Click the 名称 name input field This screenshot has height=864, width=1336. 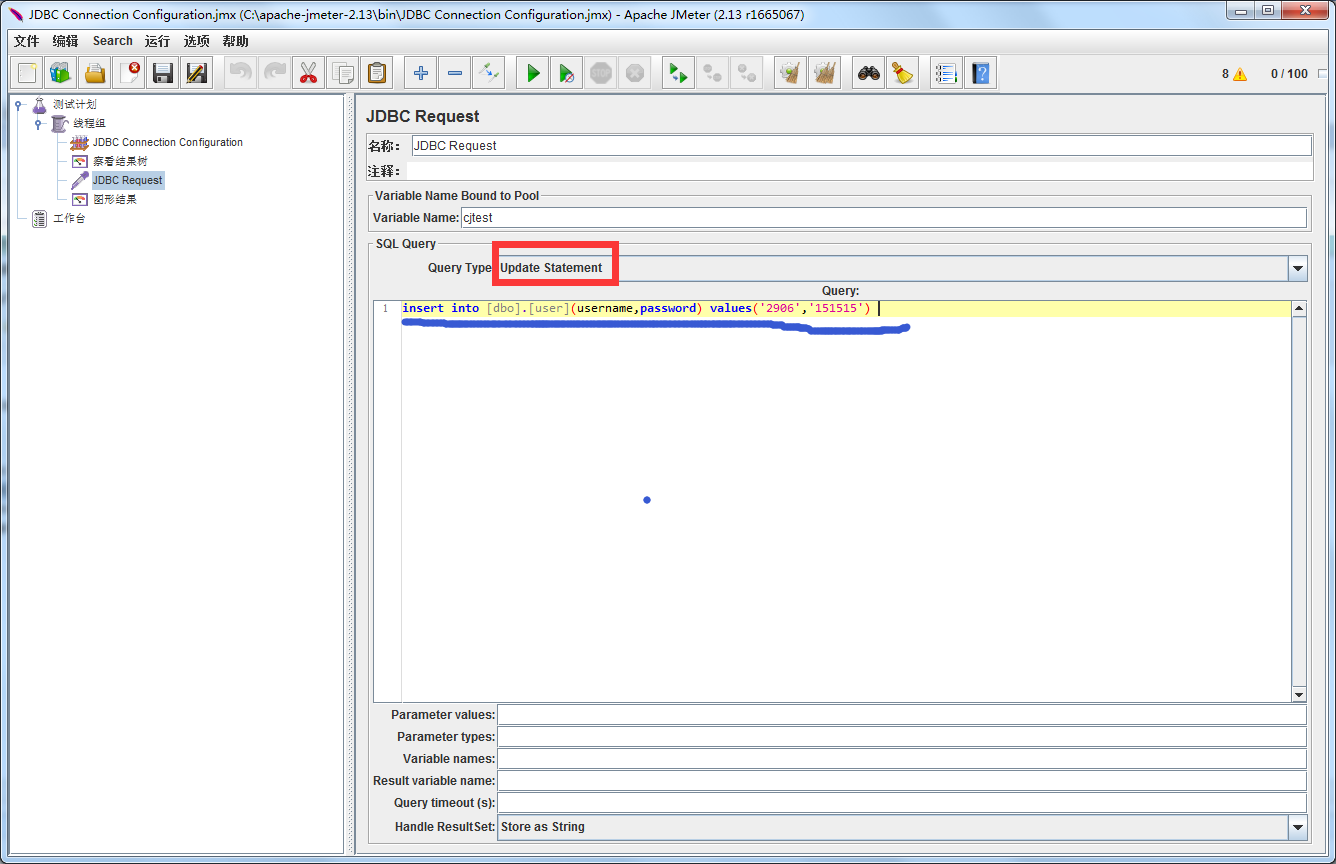pyautogui.click(x=860, y=145)
